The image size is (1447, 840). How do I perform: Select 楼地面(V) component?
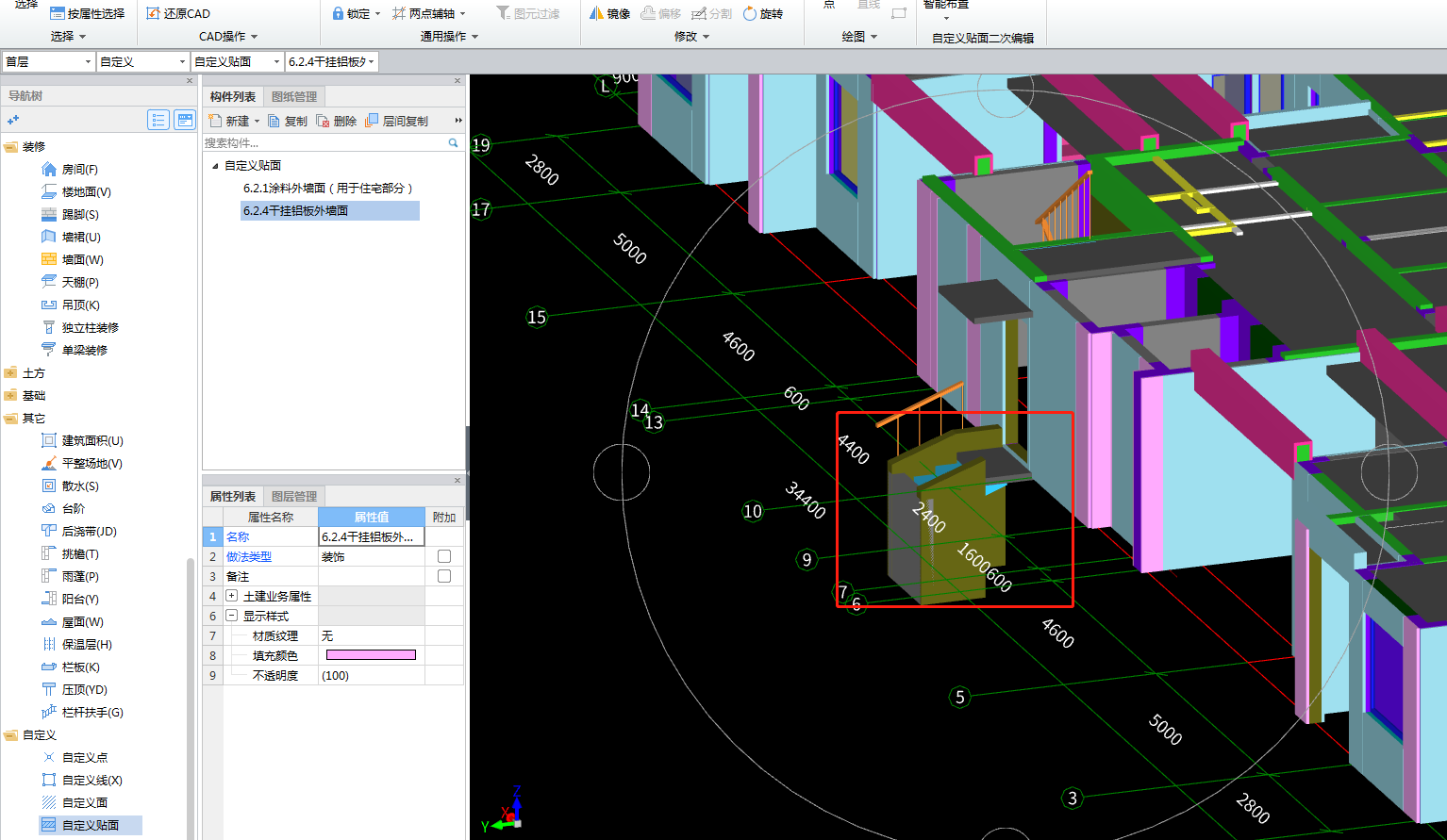click(76, 192)
